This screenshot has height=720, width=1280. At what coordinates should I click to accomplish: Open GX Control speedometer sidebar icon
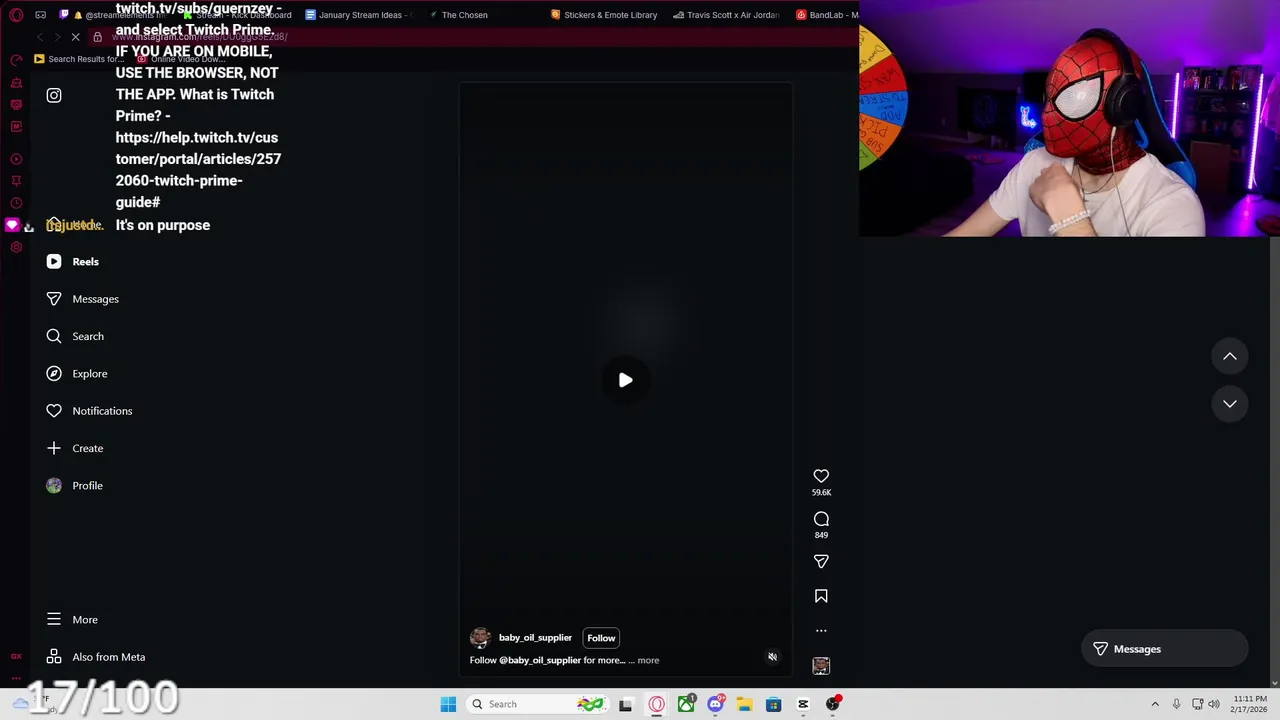[x=16, y=60]
